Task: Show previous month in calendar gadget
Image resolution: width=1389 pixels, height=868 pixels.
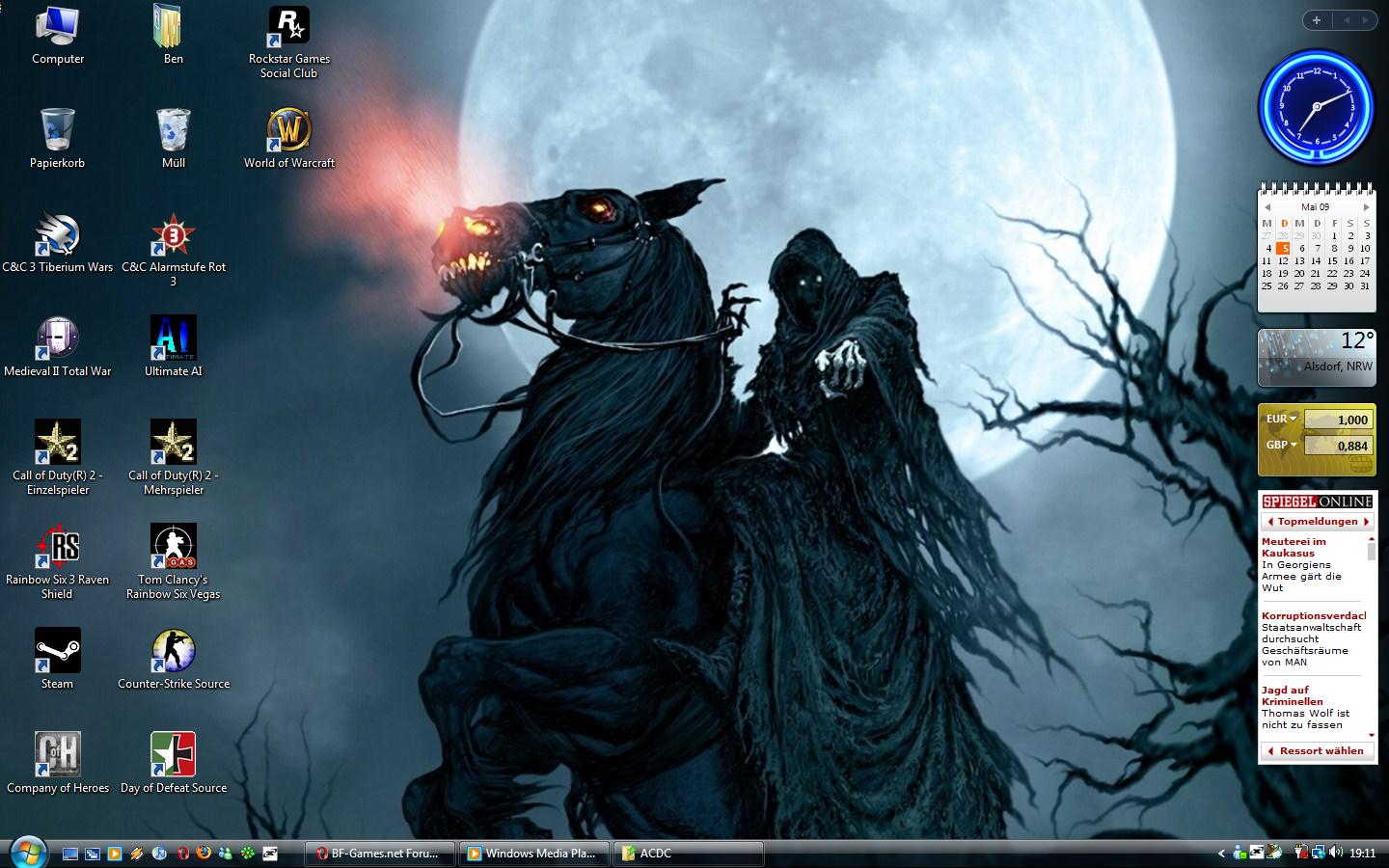Action: pyautogui.click(x=1267, y=207)
